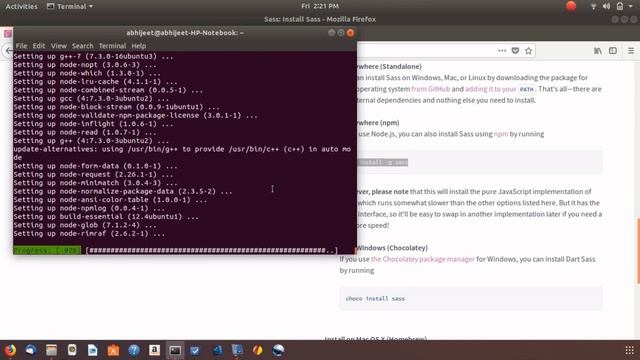Open the terminal Help menu
This screenshot has height=360, width=640.
pyautogui.click(x=138, y=46)
